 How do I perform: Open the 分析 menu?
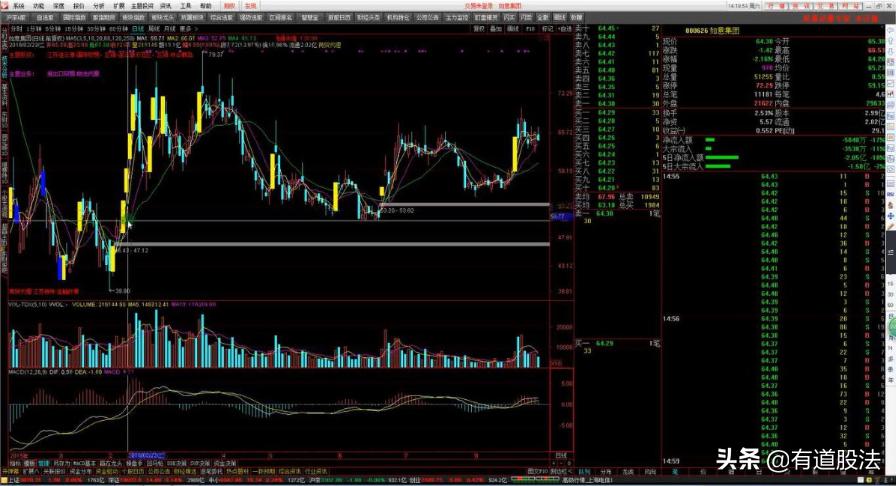click(x=98, y=6)
